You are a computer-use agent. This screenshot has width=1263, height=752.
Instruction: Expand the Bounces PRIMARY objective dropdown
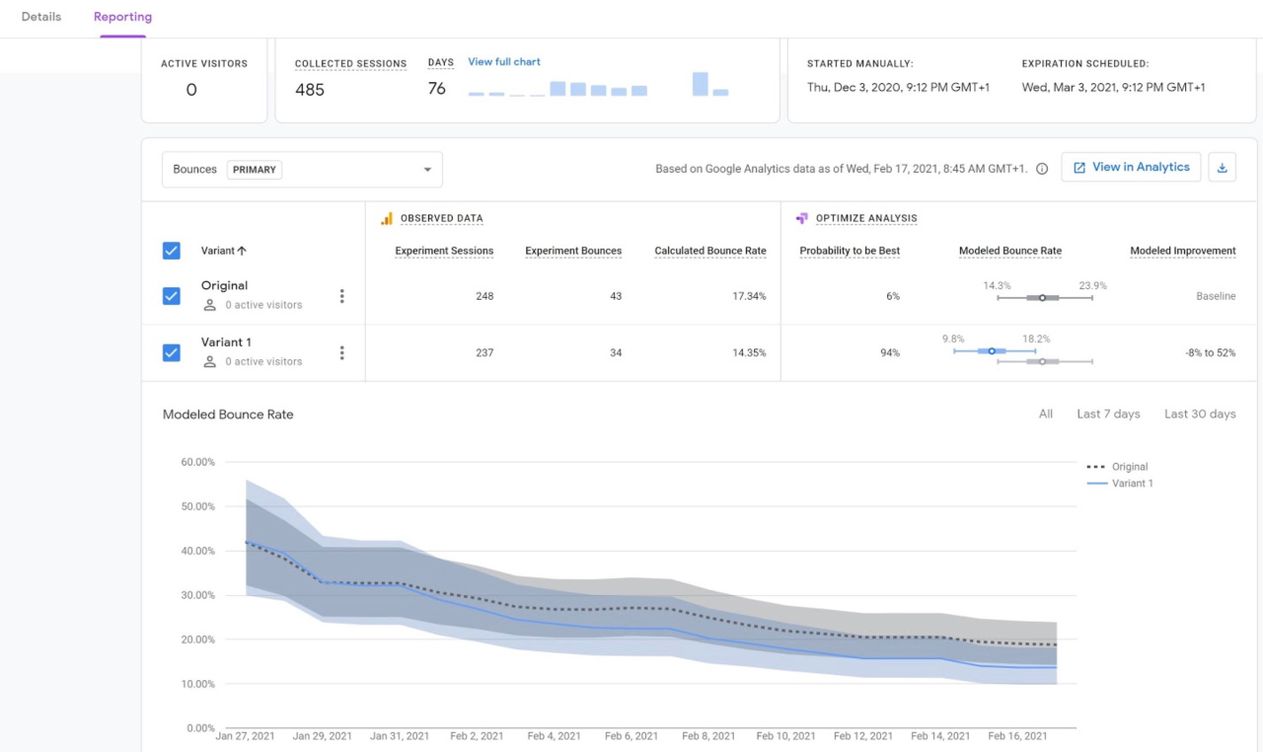tap(302, 170)
